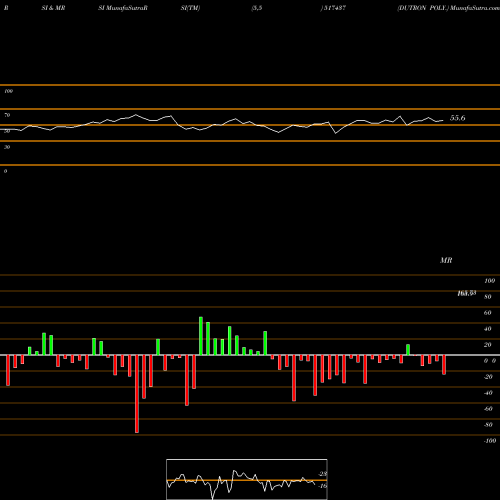Click the 'SI MunafaSutraR' header label

(123, 8)
